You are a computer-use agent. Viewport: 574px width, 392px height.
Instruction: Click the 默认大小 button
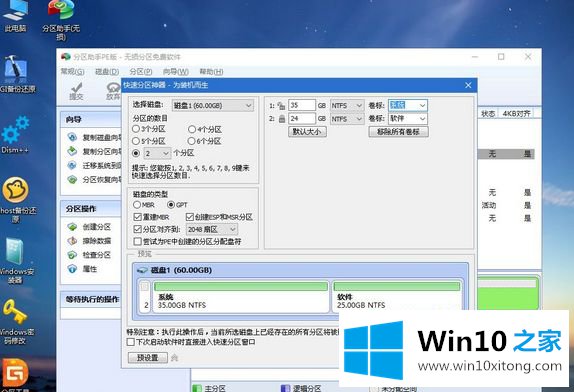[308, 132]
